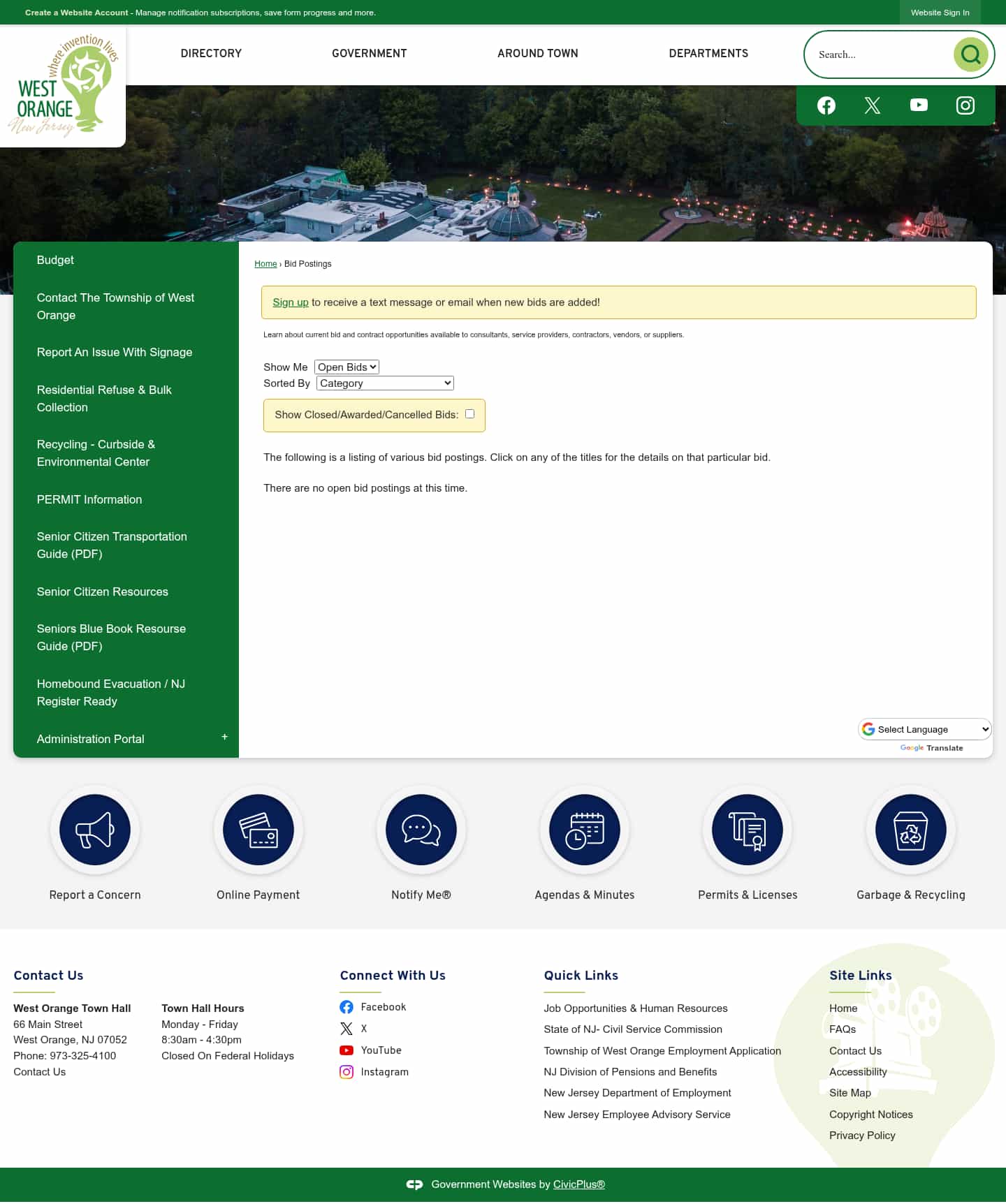Screen dimensions: 1006x1204
Task: Click the Garbage & Recycling bin icon
Action: 911,830
